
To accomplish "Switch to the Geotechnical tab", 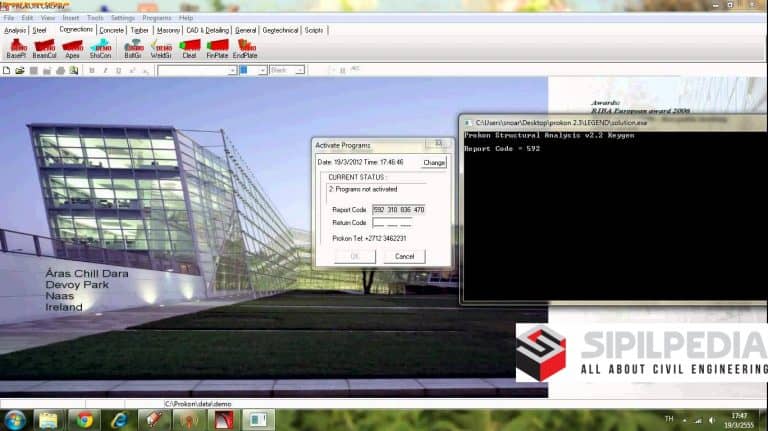I will [280, 30].
